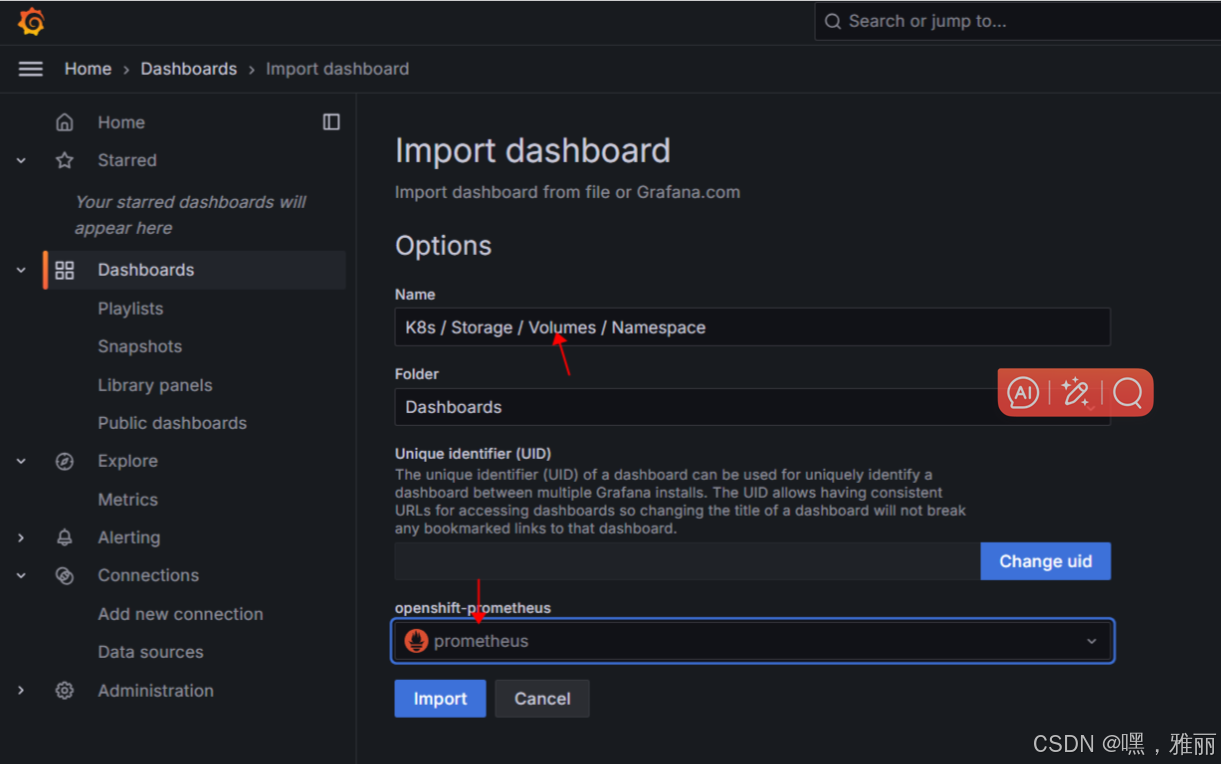Click the Starred star icon
1221x764 pixels.
tap(65, 160)
